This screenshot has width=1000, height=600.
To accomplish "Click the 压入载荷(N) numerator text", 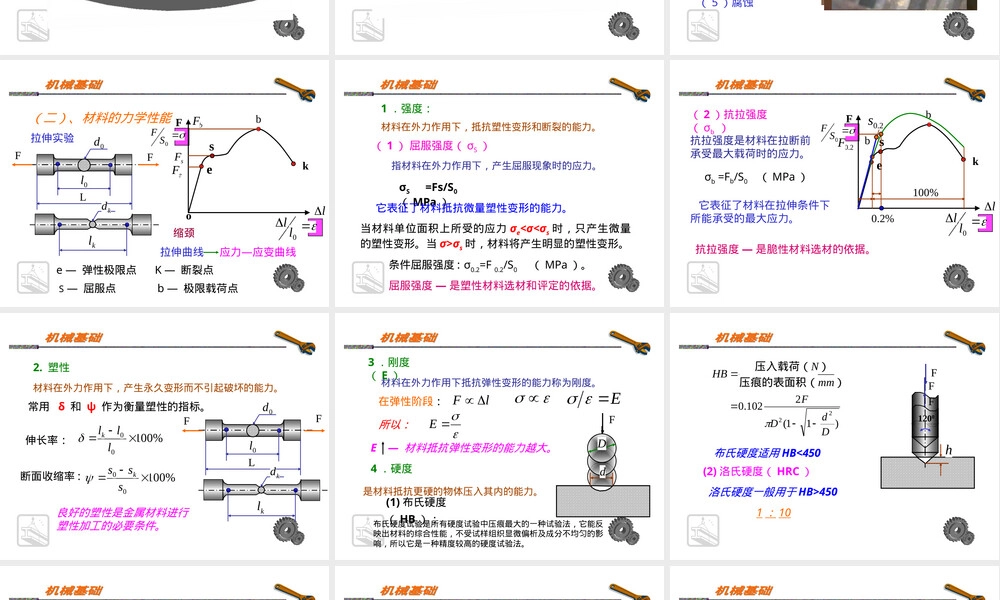I will 790,367.
